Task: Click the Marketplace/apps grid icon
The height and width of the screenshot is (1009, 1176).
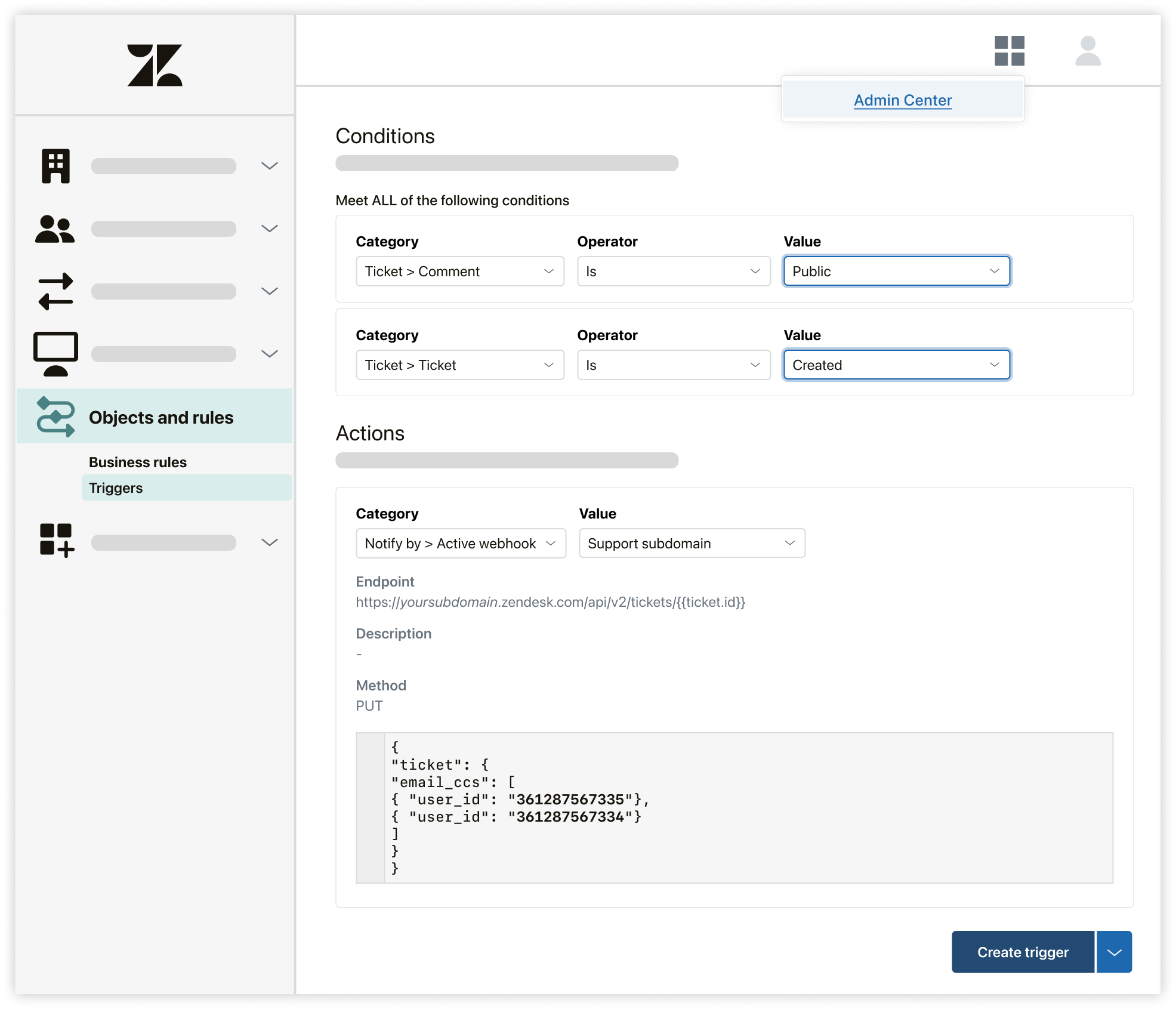Action: (1009, 51)
